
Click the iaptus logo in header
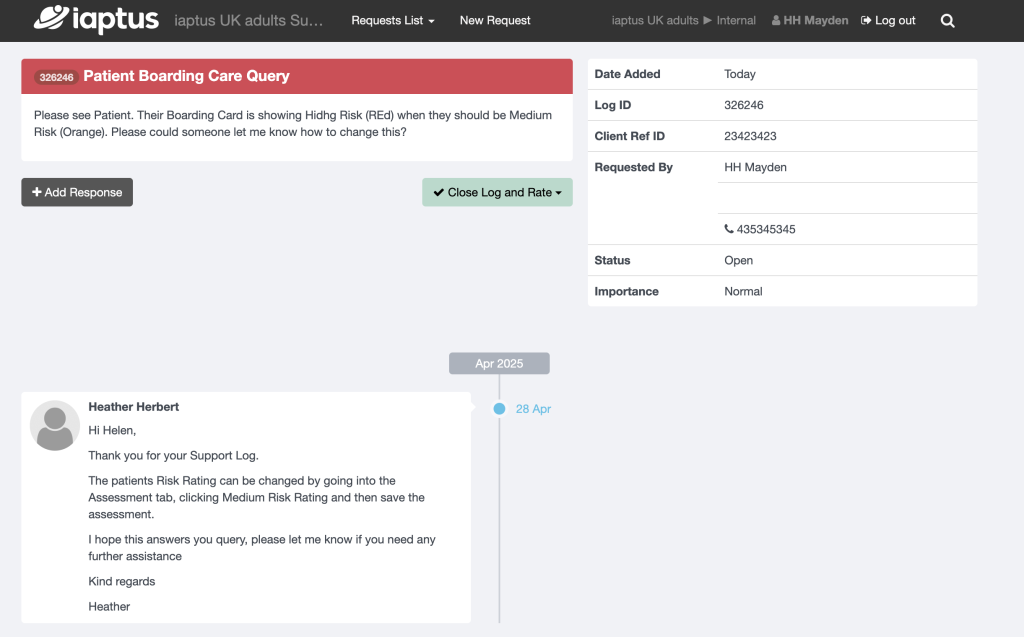[x=96, y=20]
